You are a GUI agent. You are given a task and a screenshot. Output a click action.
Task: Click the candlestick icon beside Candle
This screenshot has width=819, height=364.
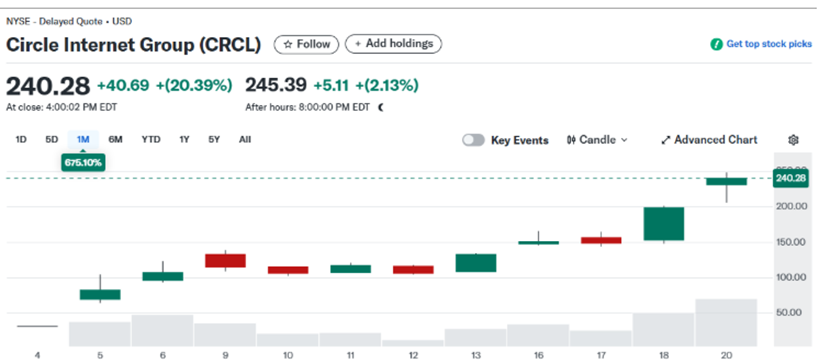click(571, 140)
